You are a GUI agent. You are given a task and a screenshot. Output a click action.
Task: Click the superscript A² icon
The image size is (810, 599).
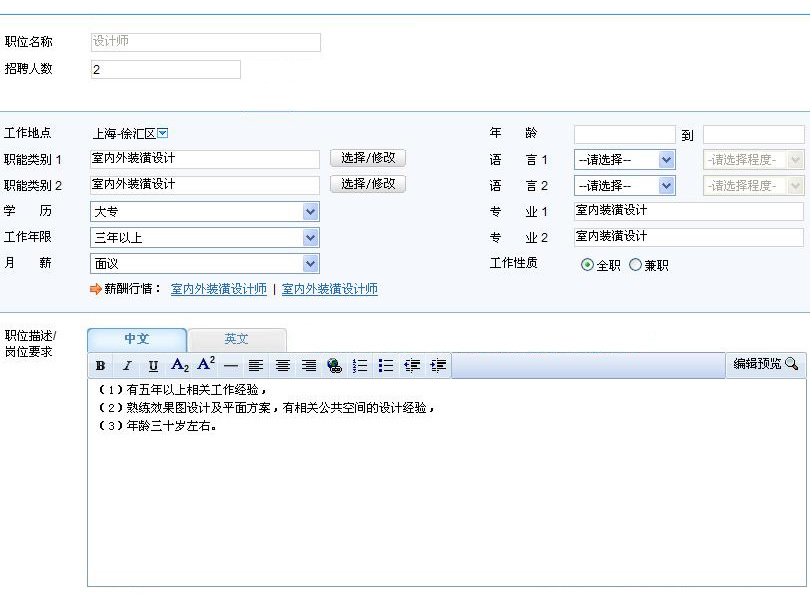coord(206,365)
